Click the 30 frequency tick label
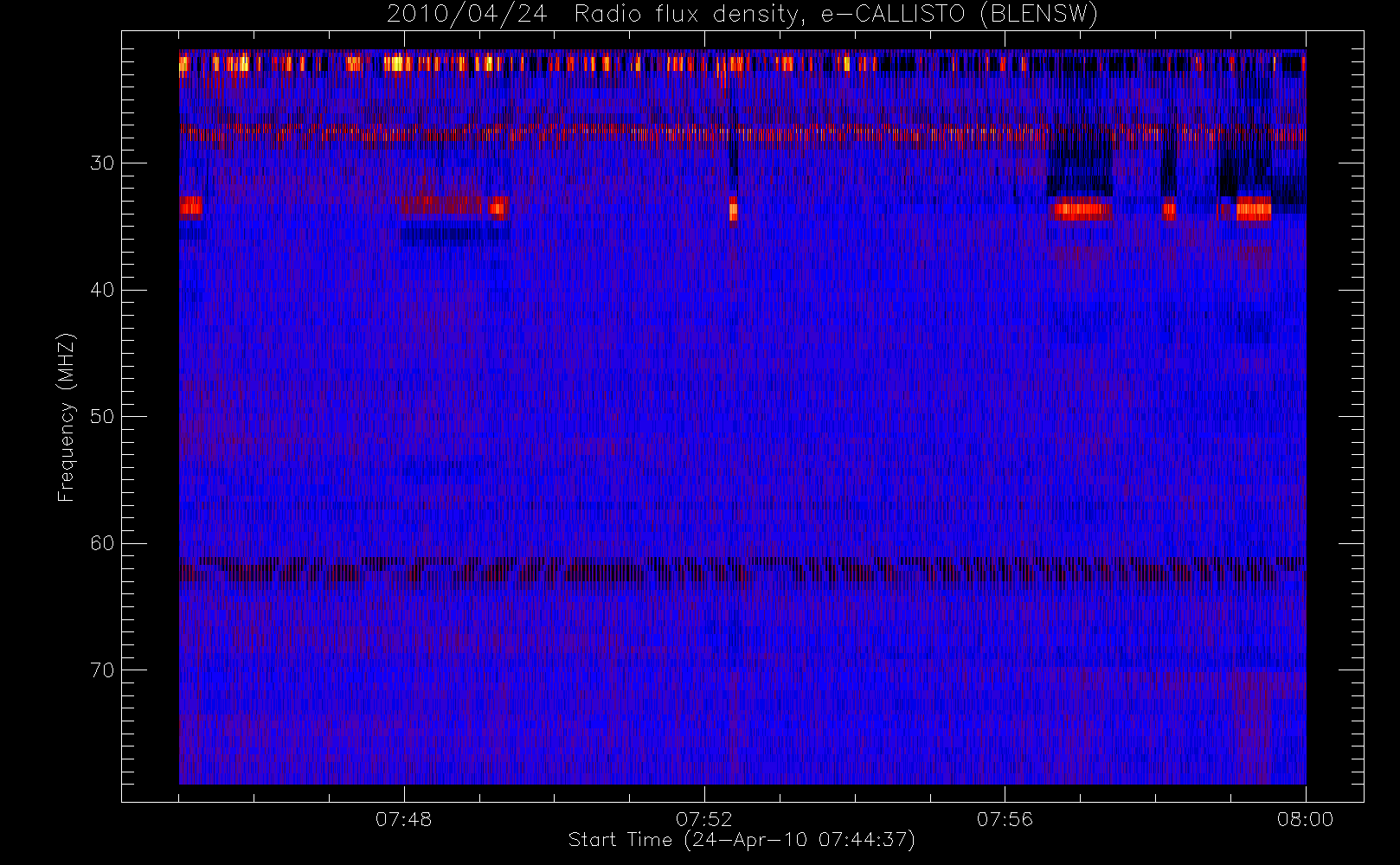Image resolution: width=1400 pixels, height=865 pixels. coord(102,163)
